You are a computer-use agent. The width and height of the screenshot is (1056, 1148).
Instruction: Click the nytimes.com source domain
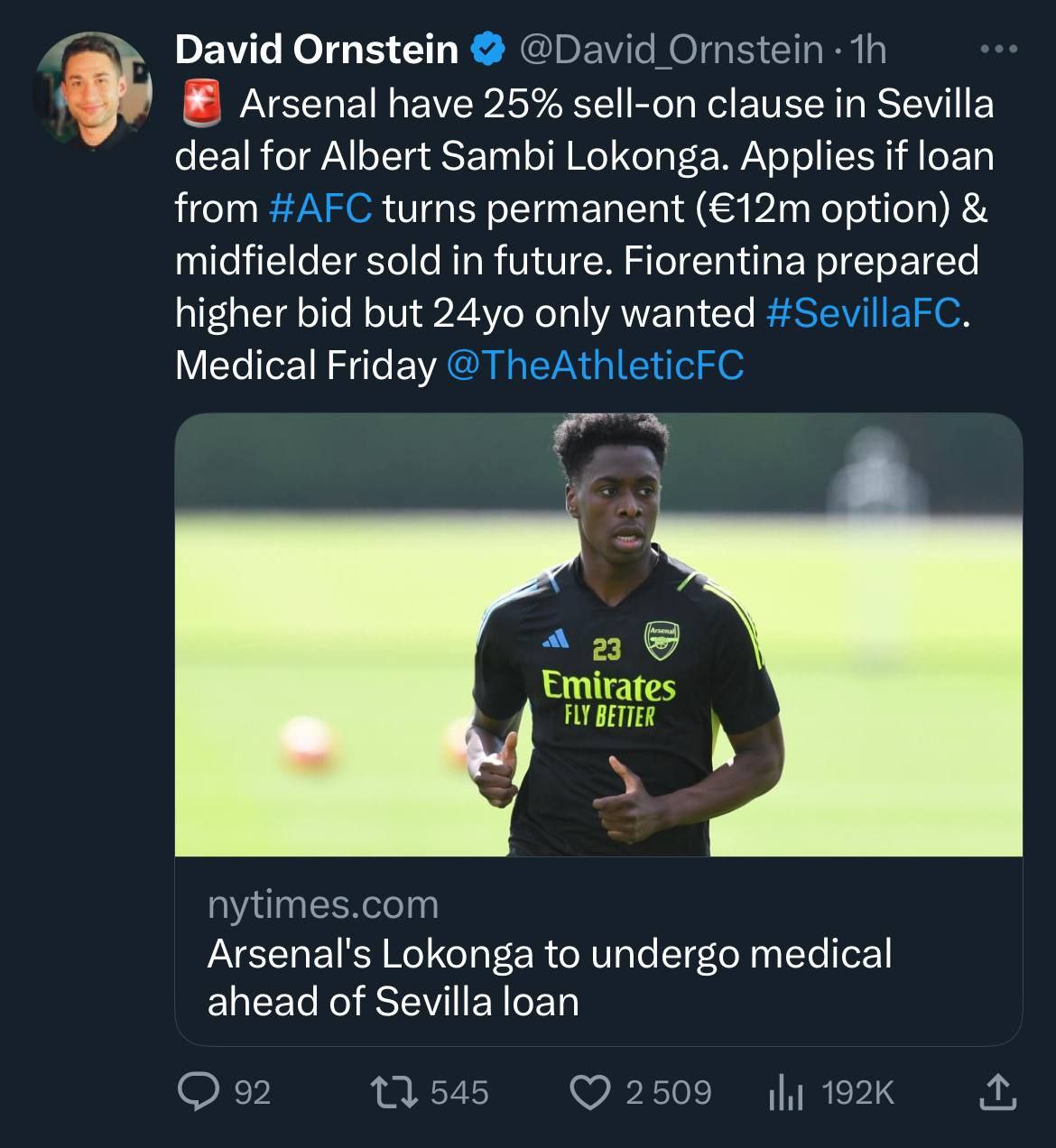(x=322, y=904)
